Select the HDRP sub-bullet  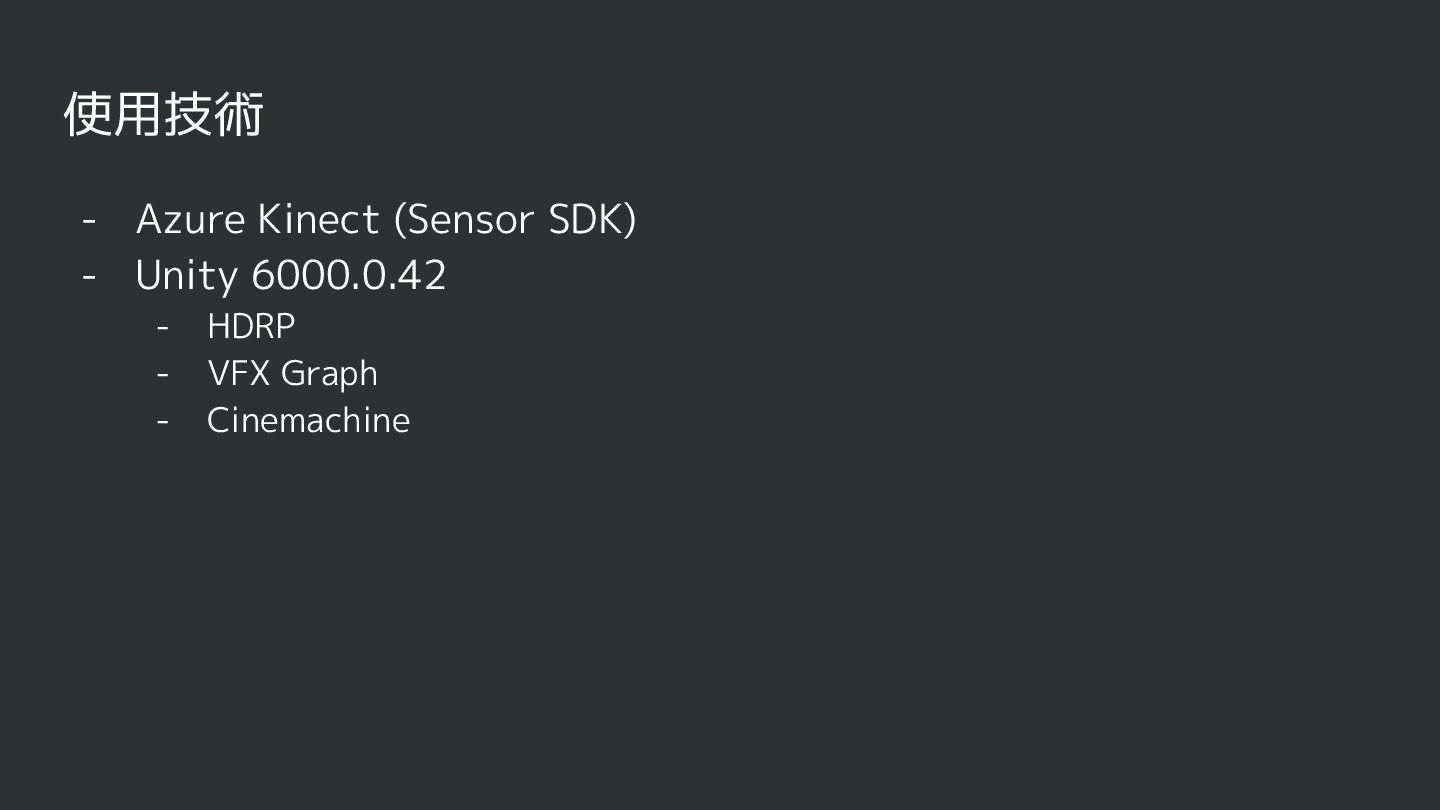click(251, 327)
